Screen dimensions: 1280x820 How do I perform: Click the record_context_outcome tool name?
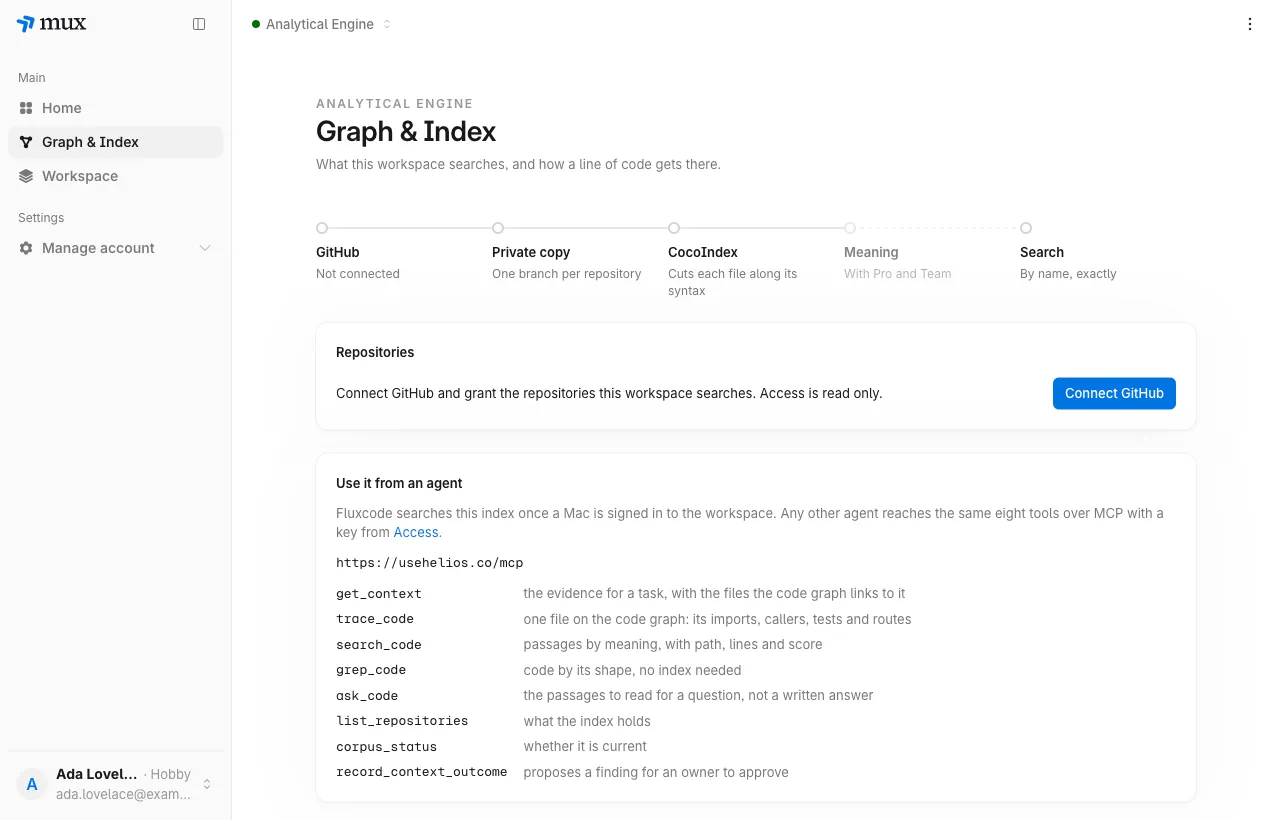tap(422, 772)
